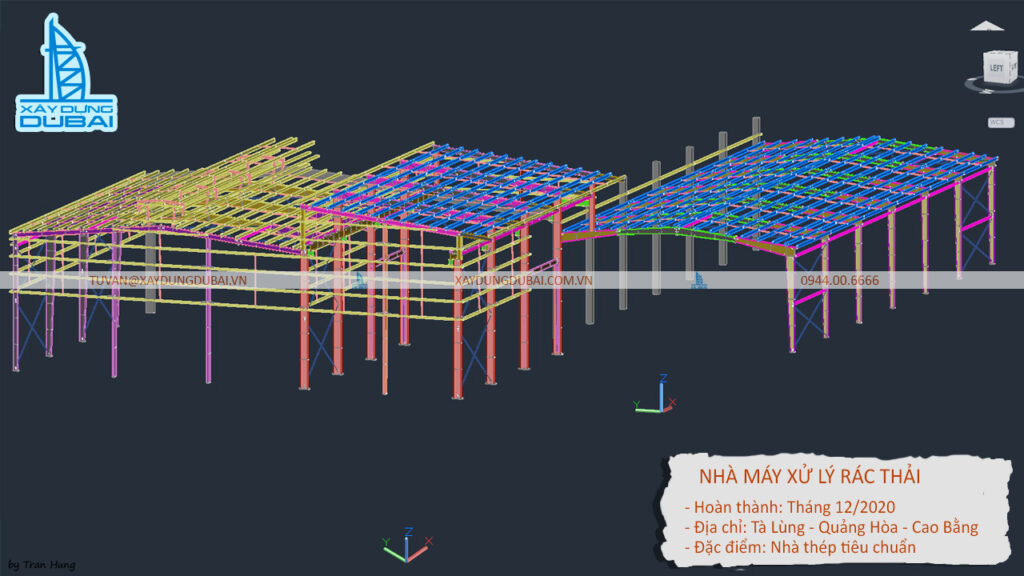Click the 'by Tran Hung' credit text

(x=41, y=565)
